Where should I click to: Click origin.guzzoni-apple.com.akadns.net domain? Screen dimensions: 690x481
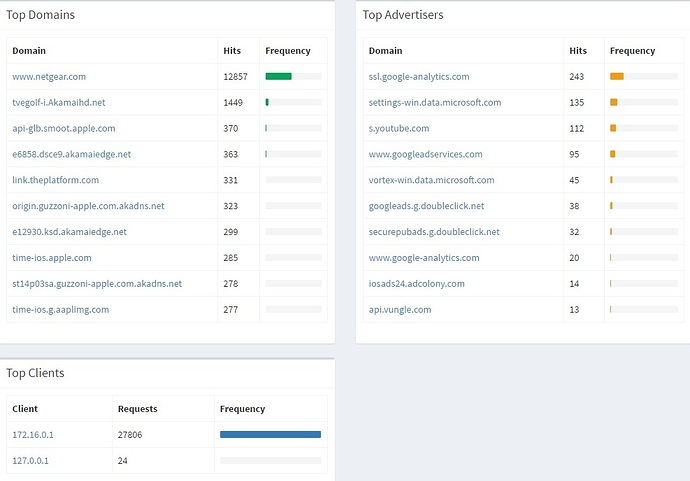88,206
